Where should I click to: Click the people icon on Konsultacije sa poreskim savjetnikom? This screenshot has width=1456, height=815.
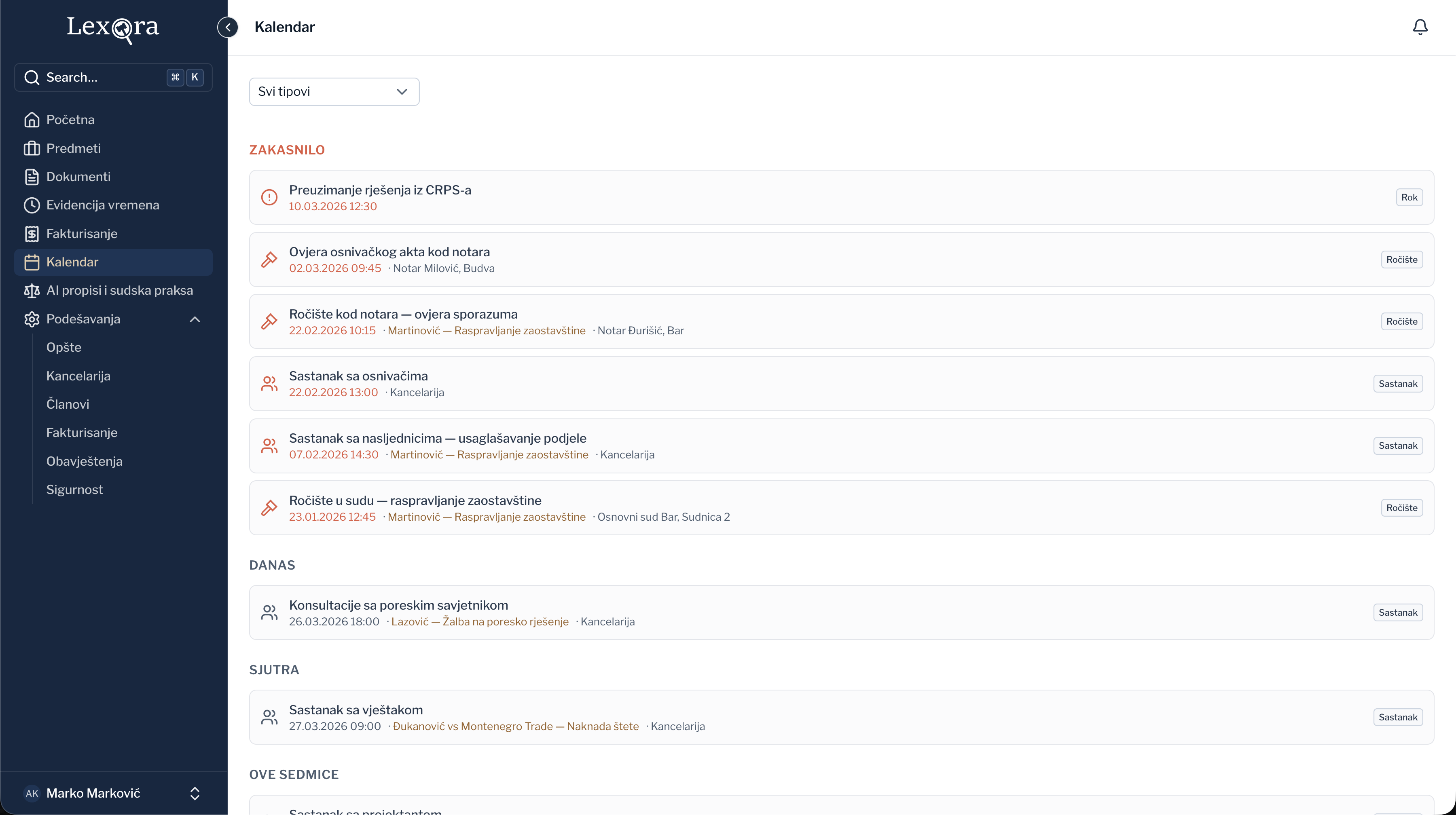(x=269, y=612)
